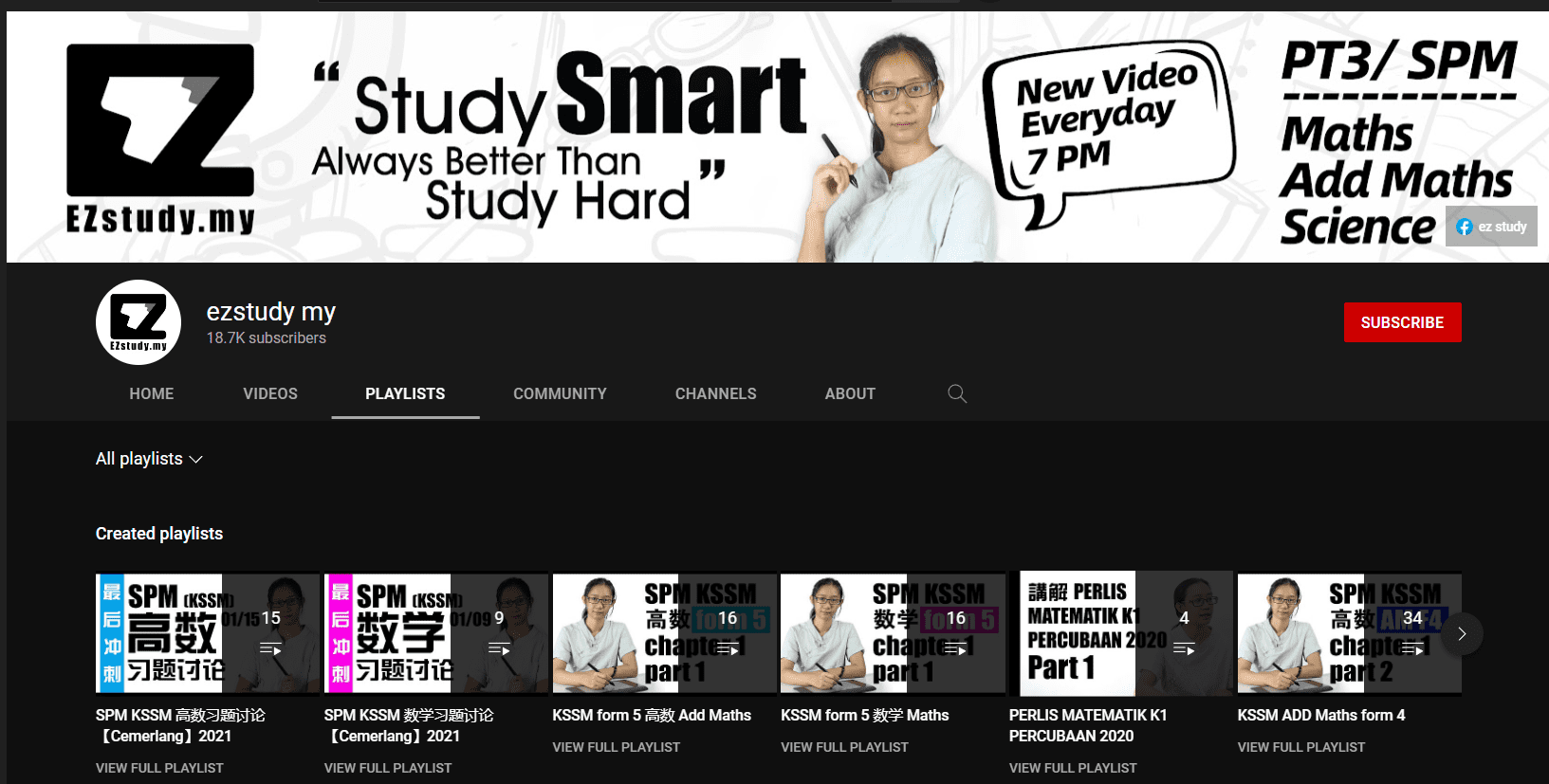The height and width of the screenshot is (784, 1549).
Task: Open the CHANNELS tab
Action: 716,393
